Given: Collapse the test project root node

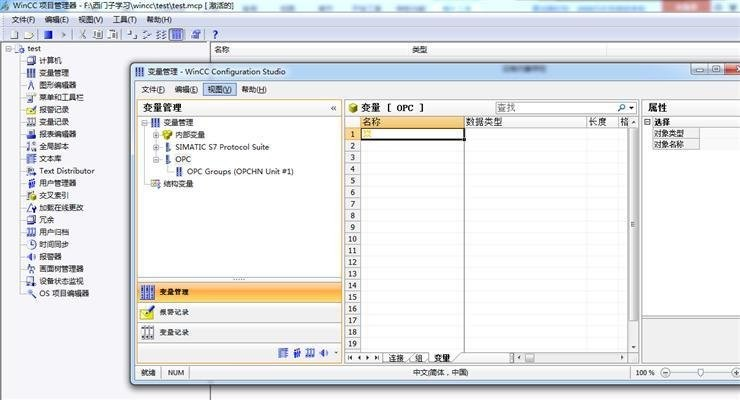Looking at the screenshot, I should [8, 49].
